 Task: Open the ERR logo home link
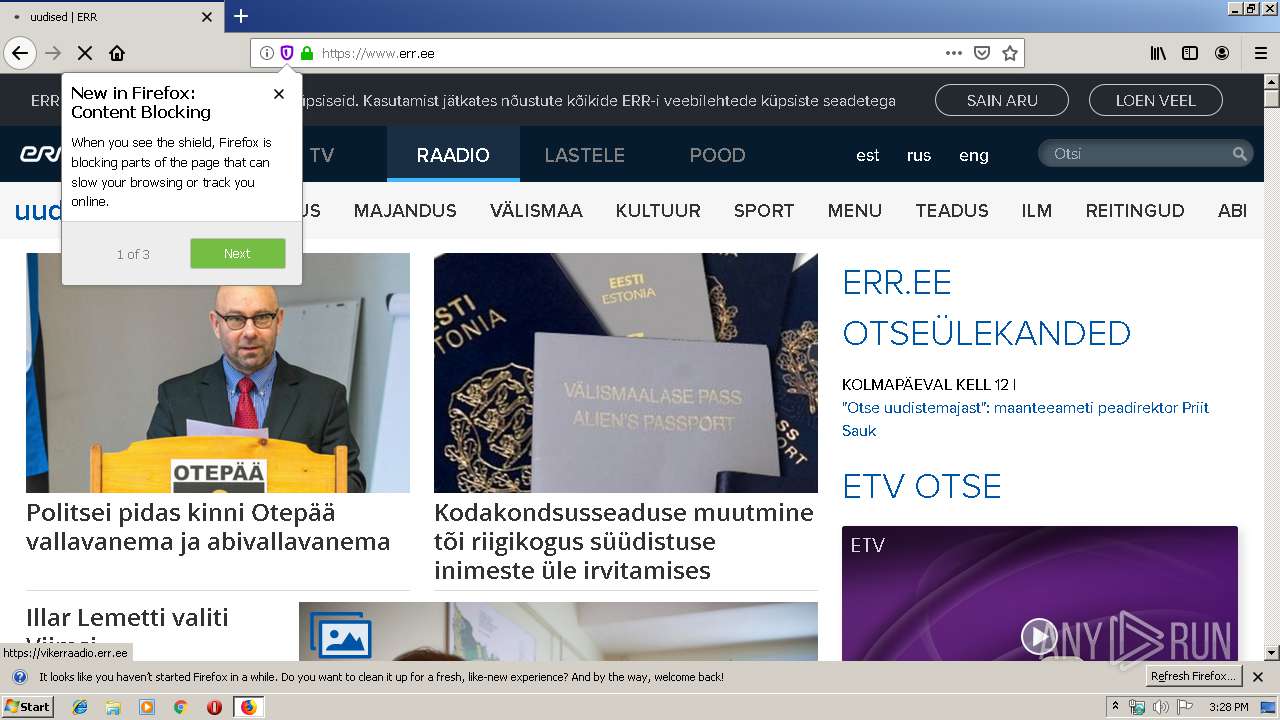pos(40,155)
